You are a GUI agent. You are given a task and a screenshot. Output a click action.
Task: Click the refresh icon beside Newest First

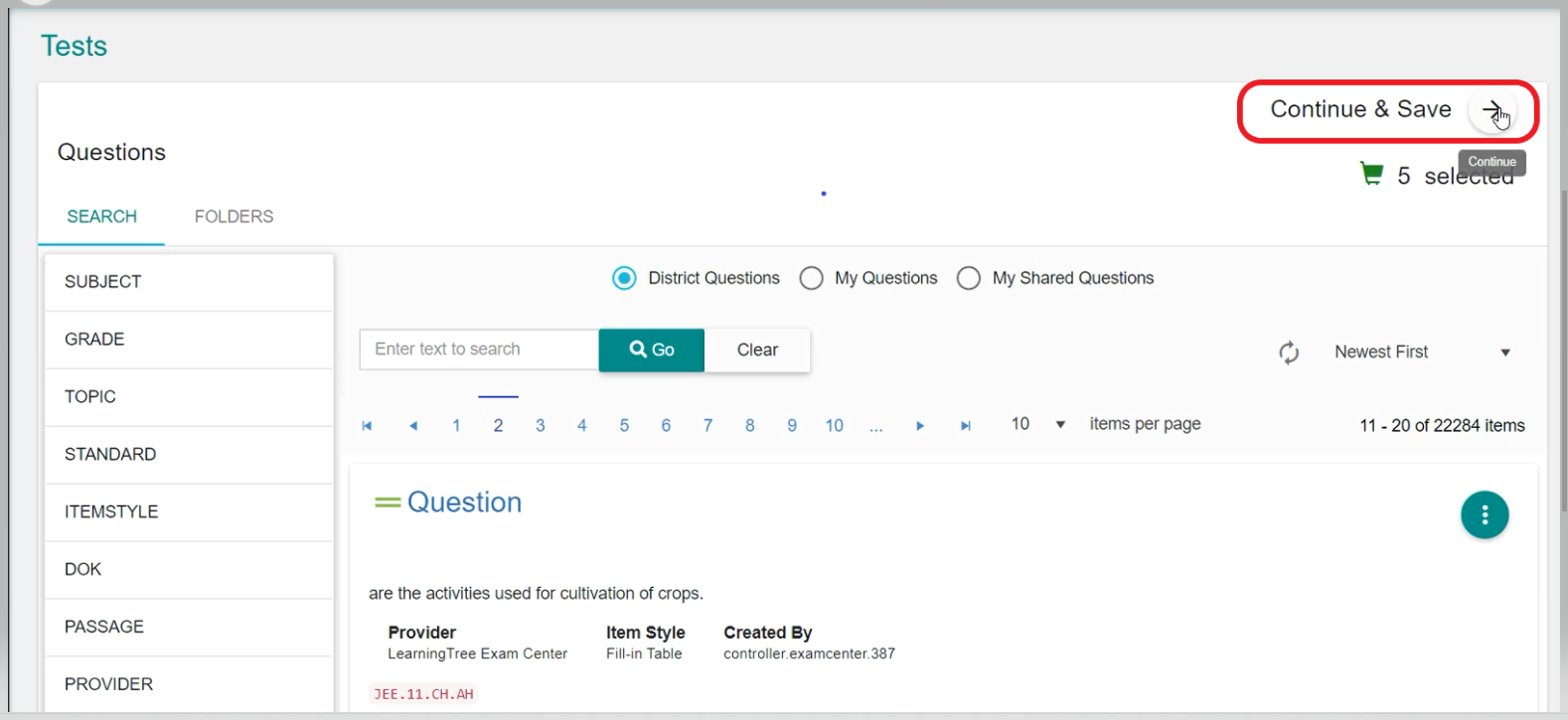coord(1289,353)
